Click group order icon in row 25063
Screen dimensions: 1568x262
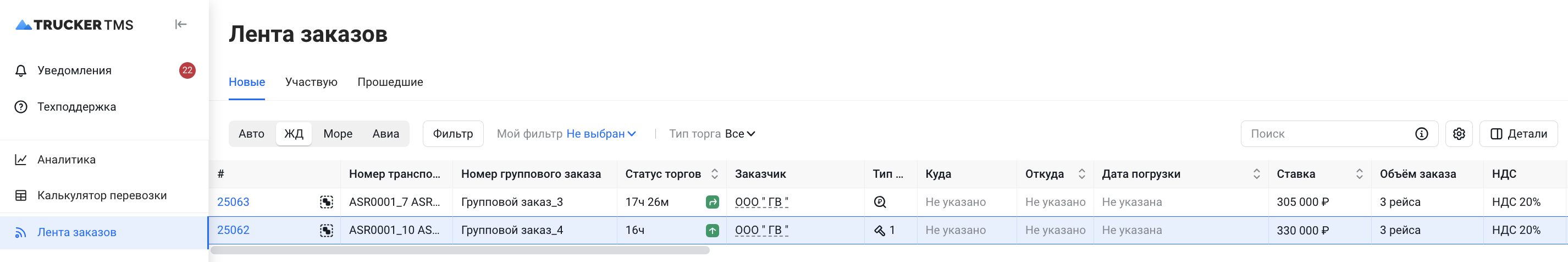click(326, 201)
